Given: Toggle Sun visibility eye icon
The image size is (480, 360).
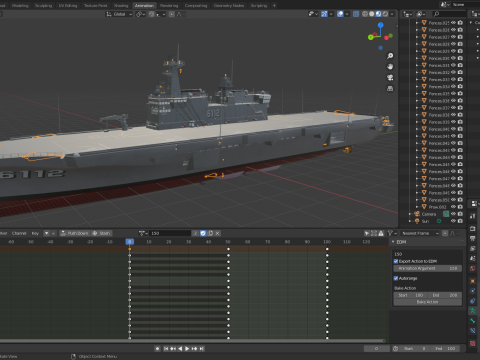Looking at the screenshot, I should (453, 221).
